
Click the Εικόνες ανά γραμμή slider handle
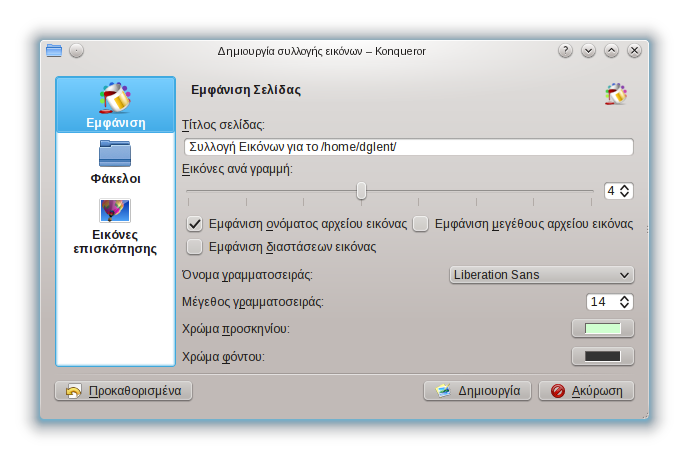362,190
